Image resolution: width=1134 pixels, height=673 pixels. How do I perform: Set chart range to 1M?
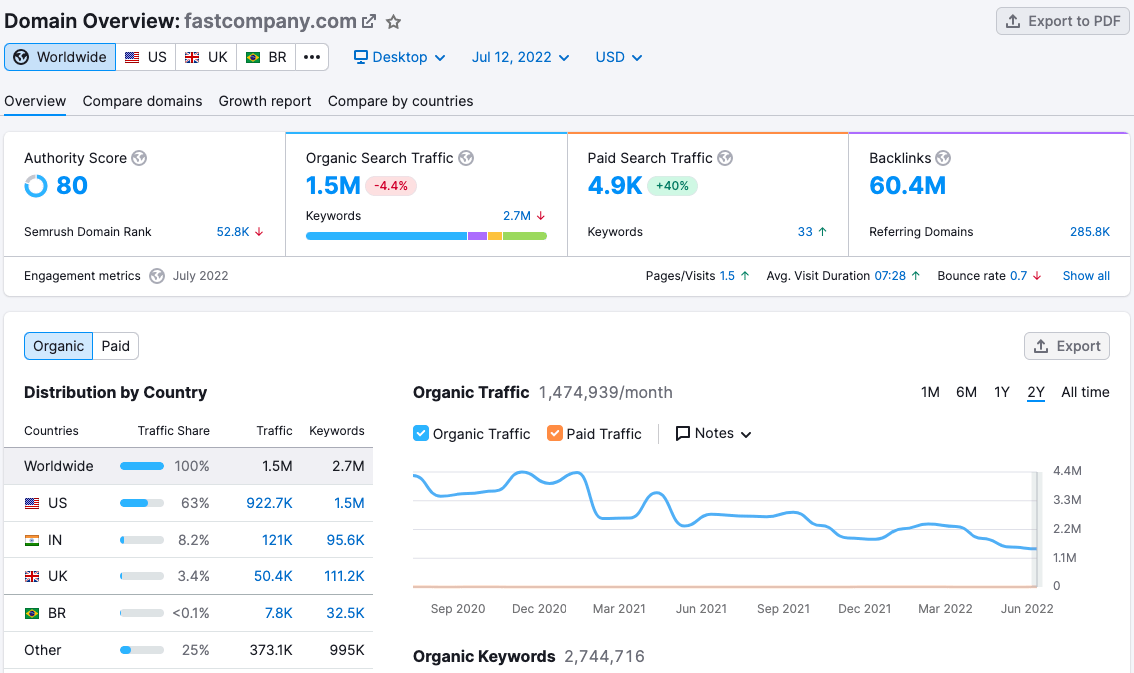click(930, 393)
